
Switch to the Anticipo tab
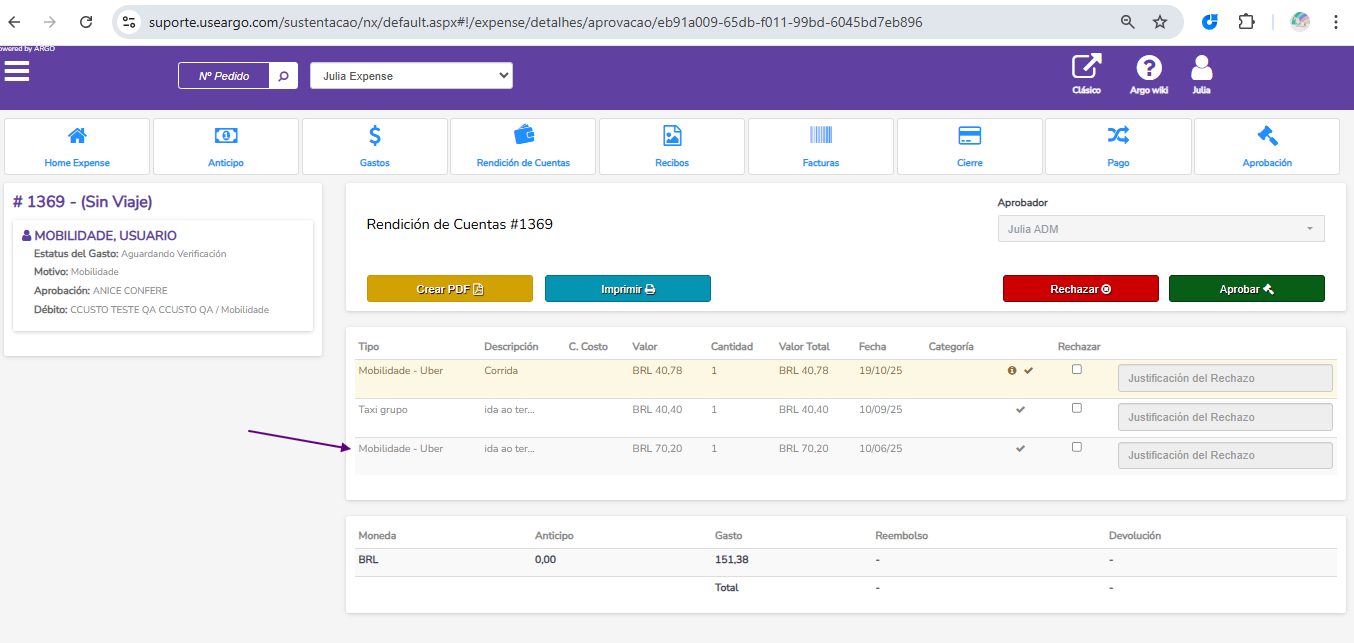click(x=226, y=146)
